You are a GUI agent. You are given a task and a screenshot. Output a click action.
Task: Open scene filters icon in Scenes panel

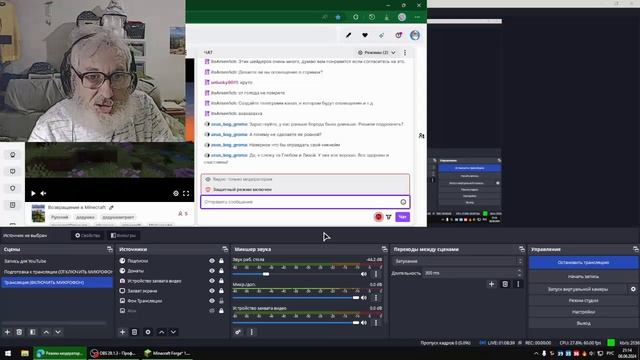point(33,332)
